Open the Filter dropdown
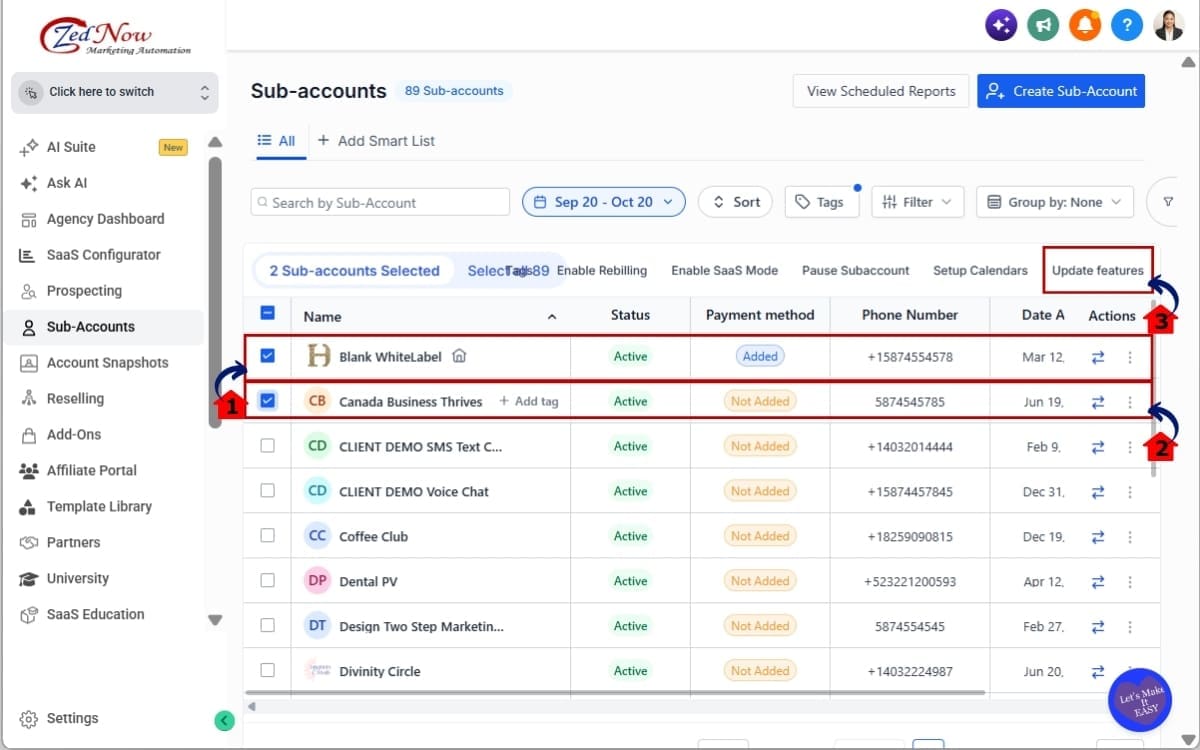The width and height of the screenshot is (1200, 750). pyautogui.click(x=918, y=202)
